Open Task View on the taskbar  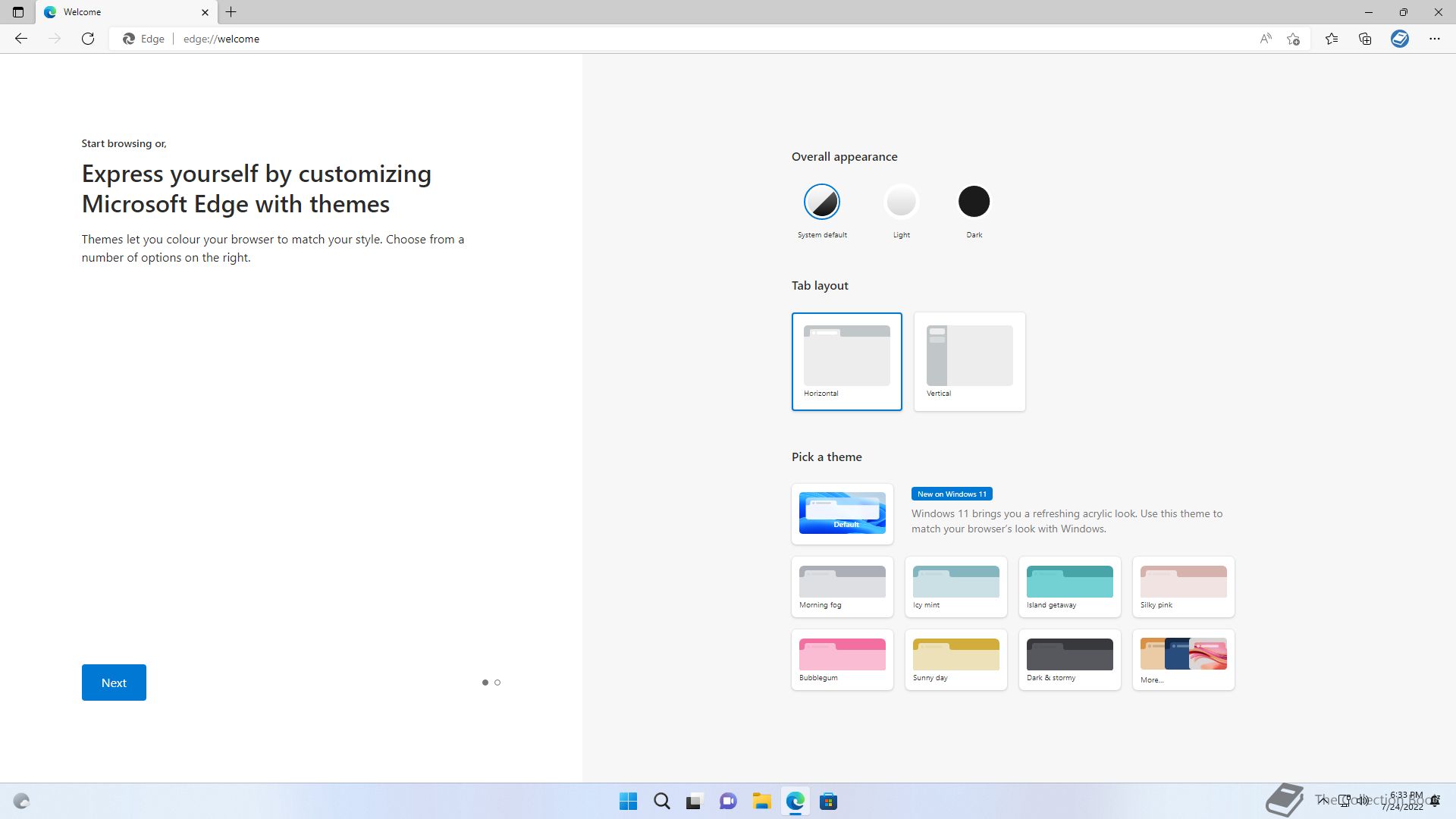695,802
